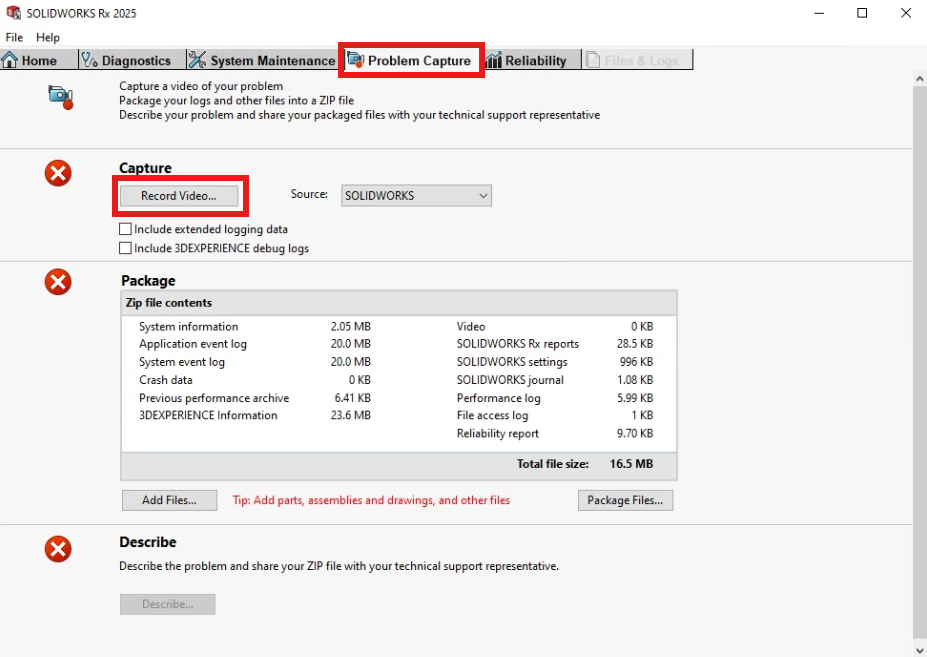
Task: Click the 3DEXPERIENCE Information entry
Action: [x=208, y=415]
